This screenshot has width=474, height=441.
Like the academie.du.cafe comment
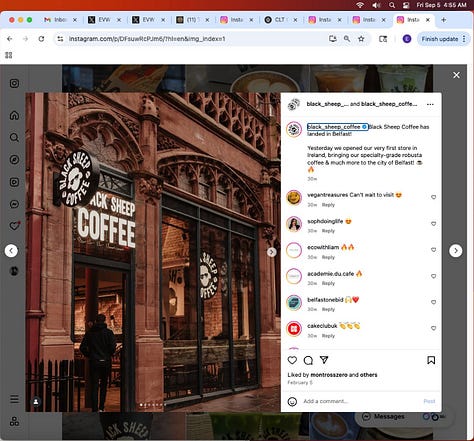[433, 276]
